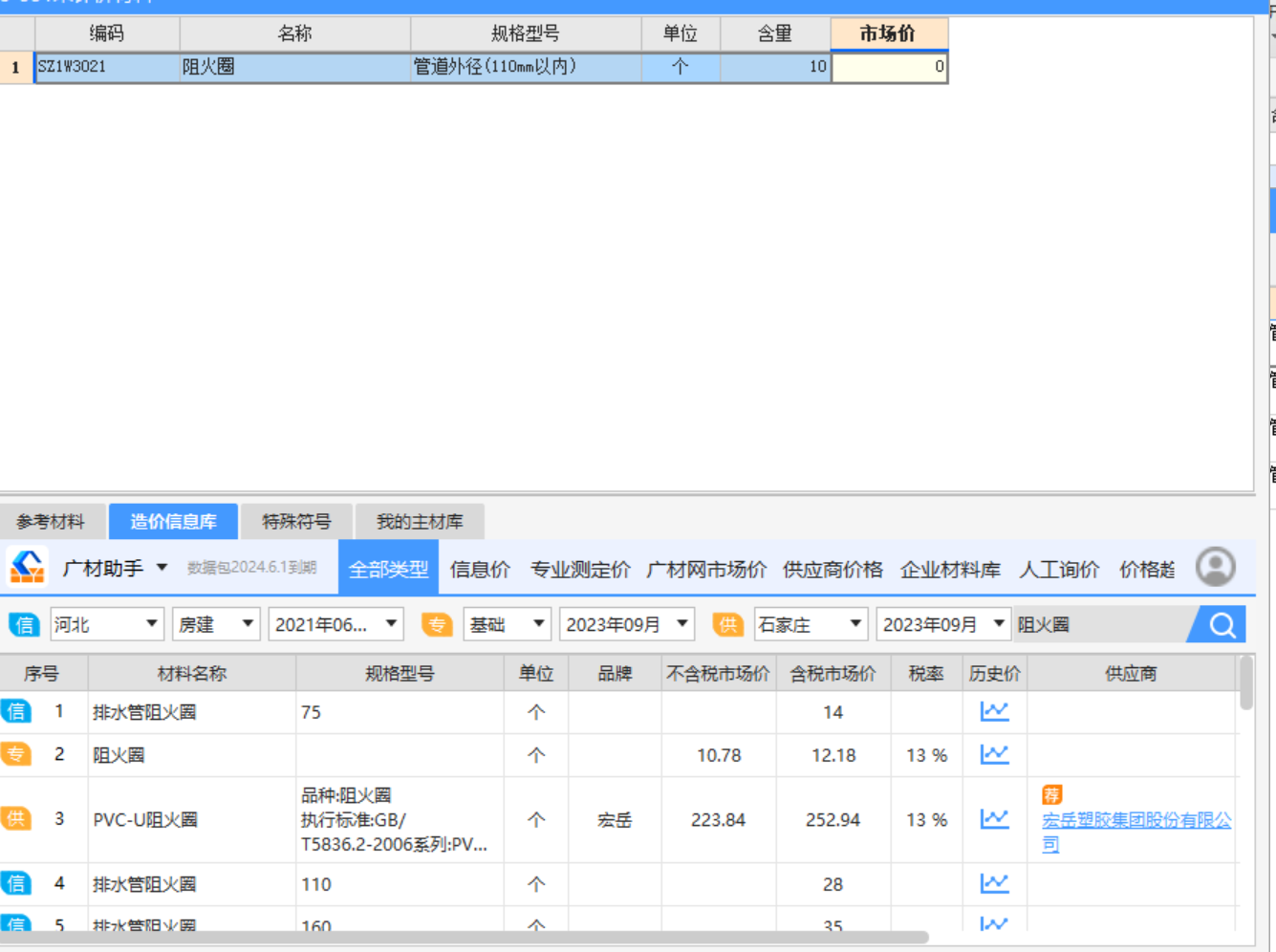
Task: Select the 企业材料库 tab
Action: coord(950,570)
